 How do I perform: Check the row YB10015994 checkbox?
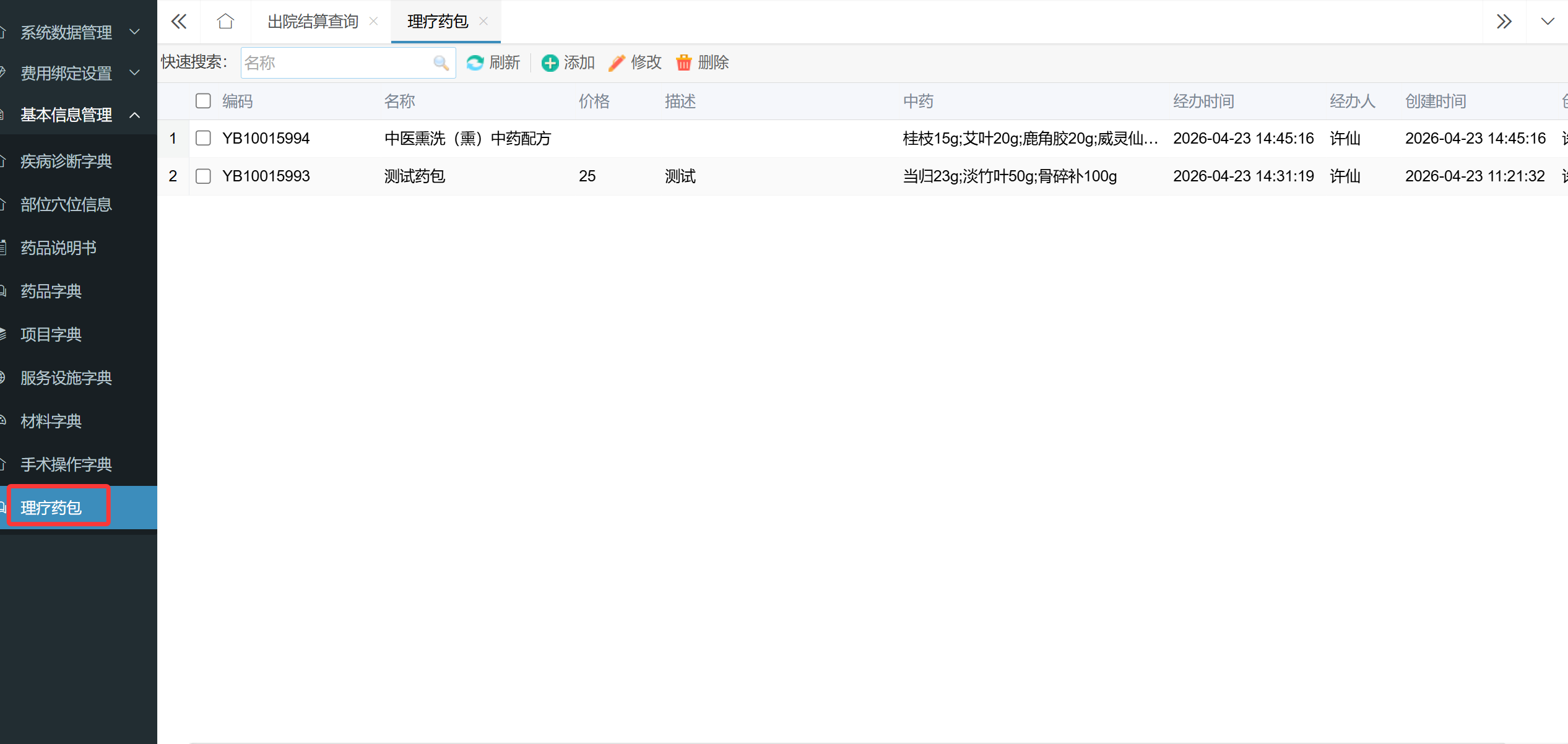pyautogui.click(x=203, y=138)
